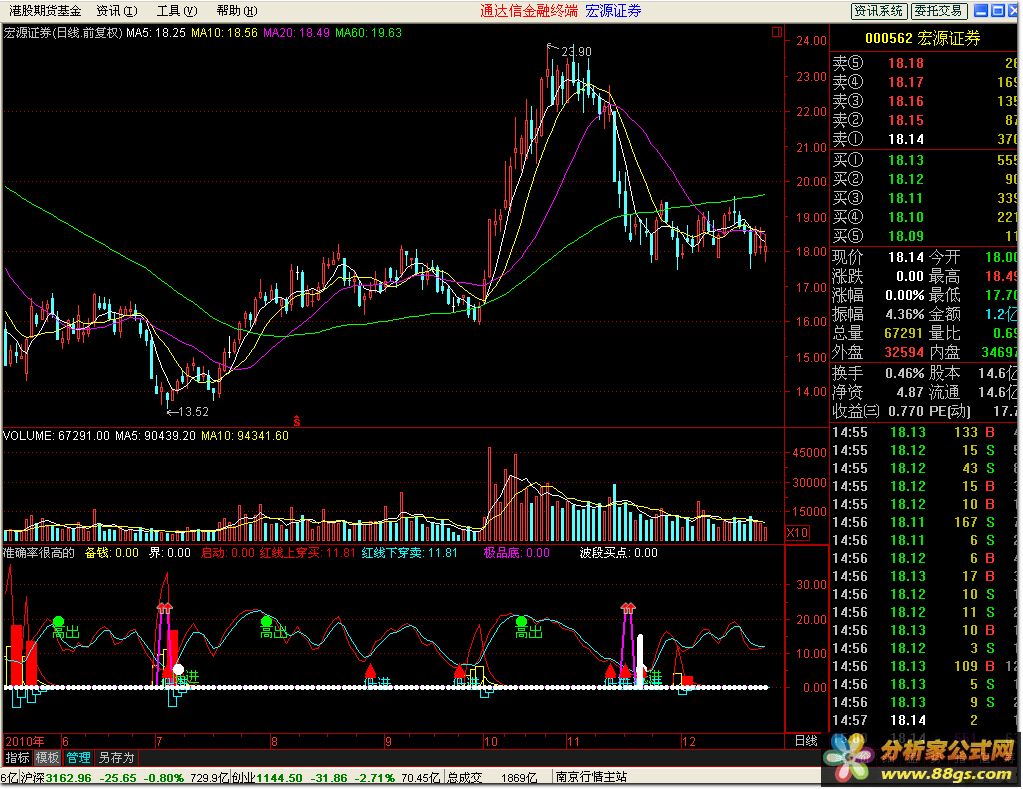This screenshot has width=1023, height=789.
Task: Click the month 9 marker on the time axis
Action: pyautogui.click(x=388, y=741)
